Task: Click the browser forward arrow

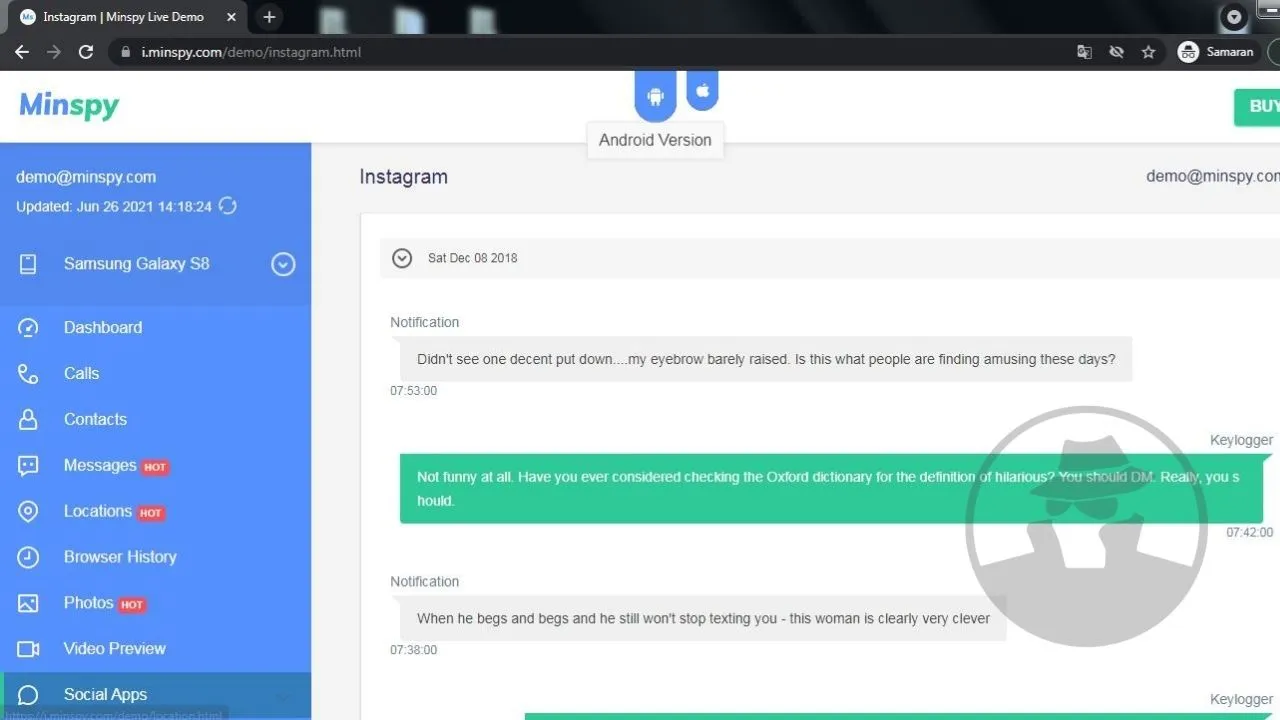Action: (x=54, y=52)
